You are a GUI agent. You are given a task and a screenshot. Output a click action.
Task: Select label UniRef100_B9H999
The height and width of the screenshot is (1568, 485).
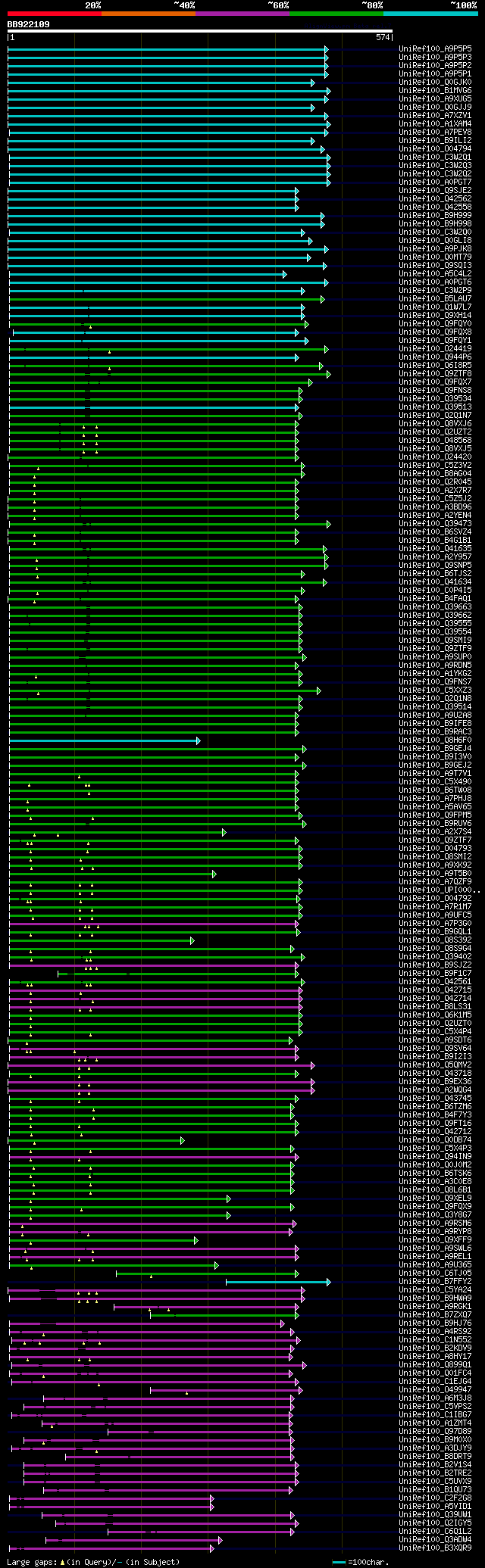[x=435, y=215]
